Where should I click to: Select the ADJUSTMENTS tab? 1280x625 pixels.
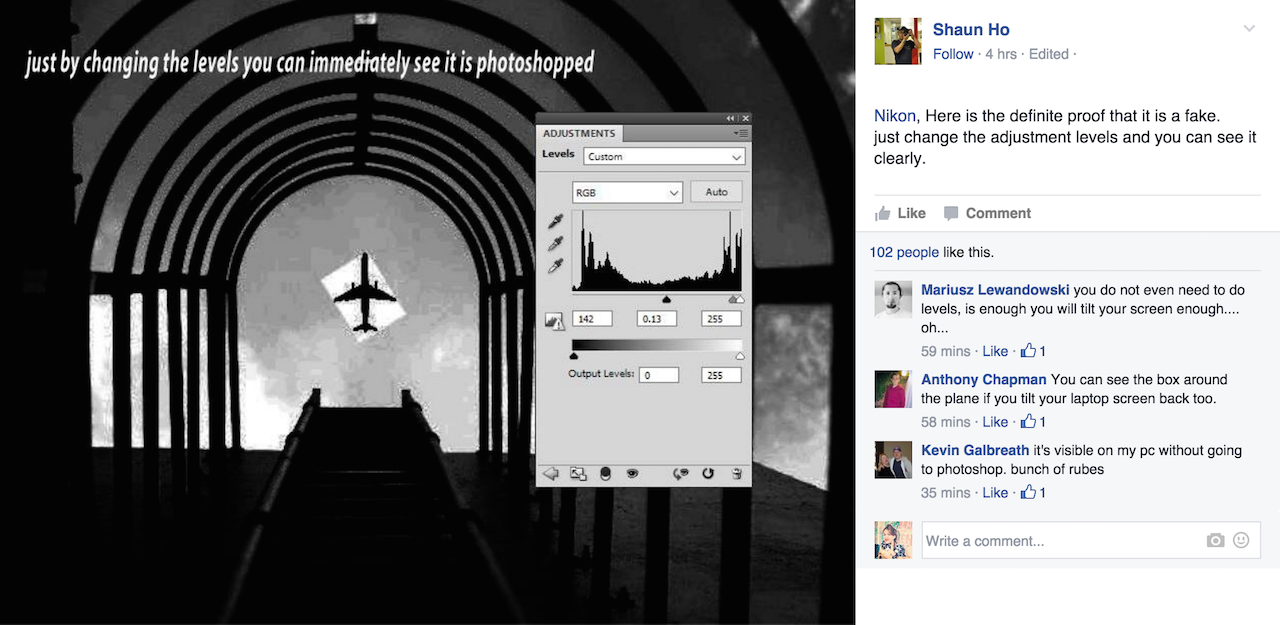(580, 133)
